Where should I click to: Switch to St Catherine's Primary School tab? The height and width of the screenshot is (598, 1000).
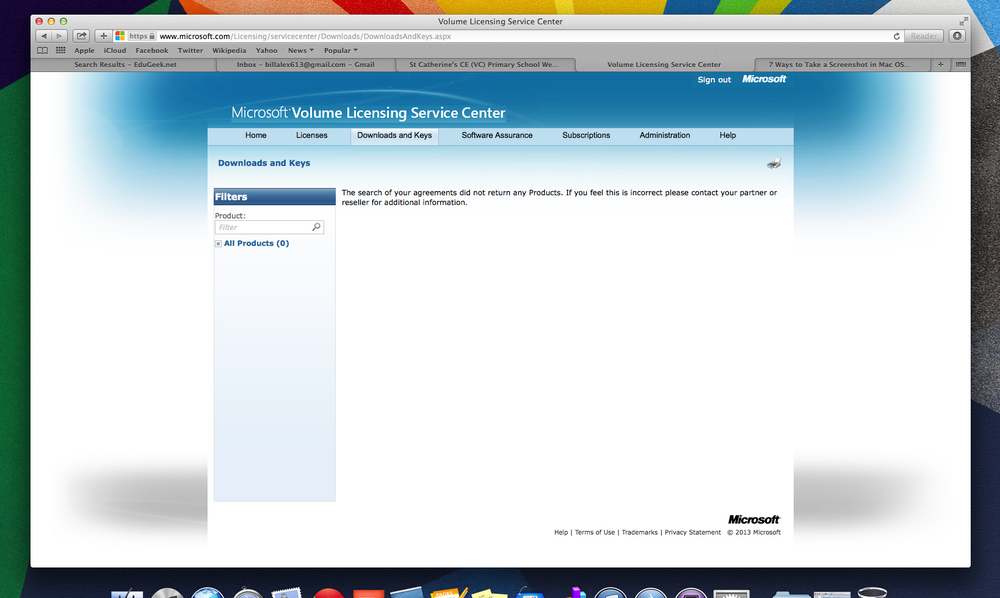coord(484,64)
